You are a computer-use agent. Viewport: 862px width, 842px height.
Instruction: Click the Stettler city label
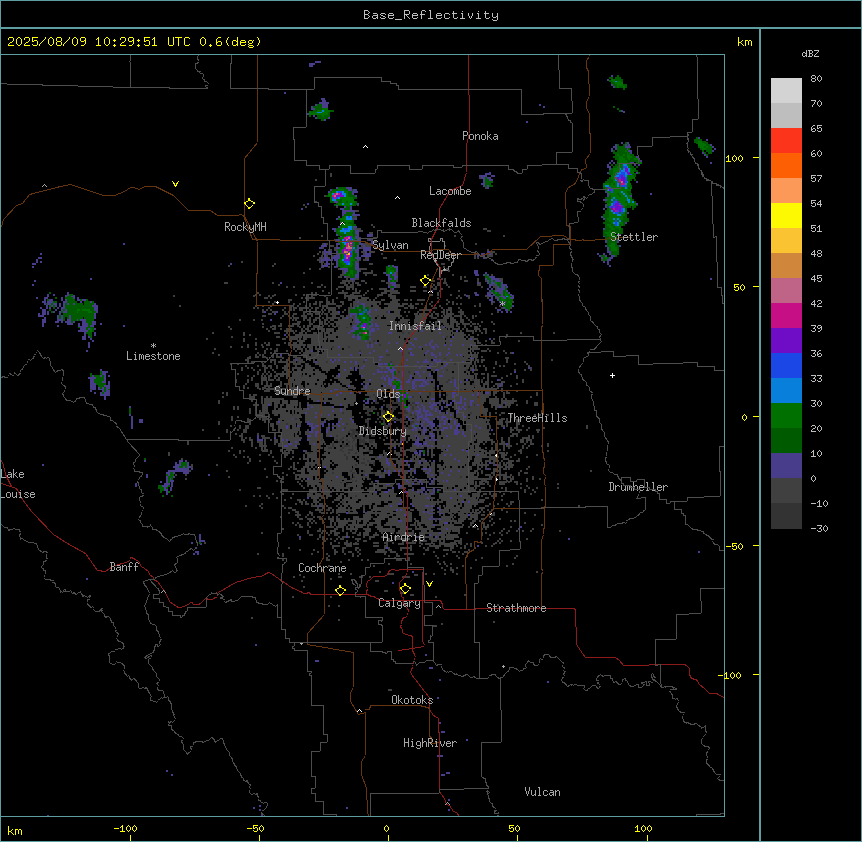point(634,237)
